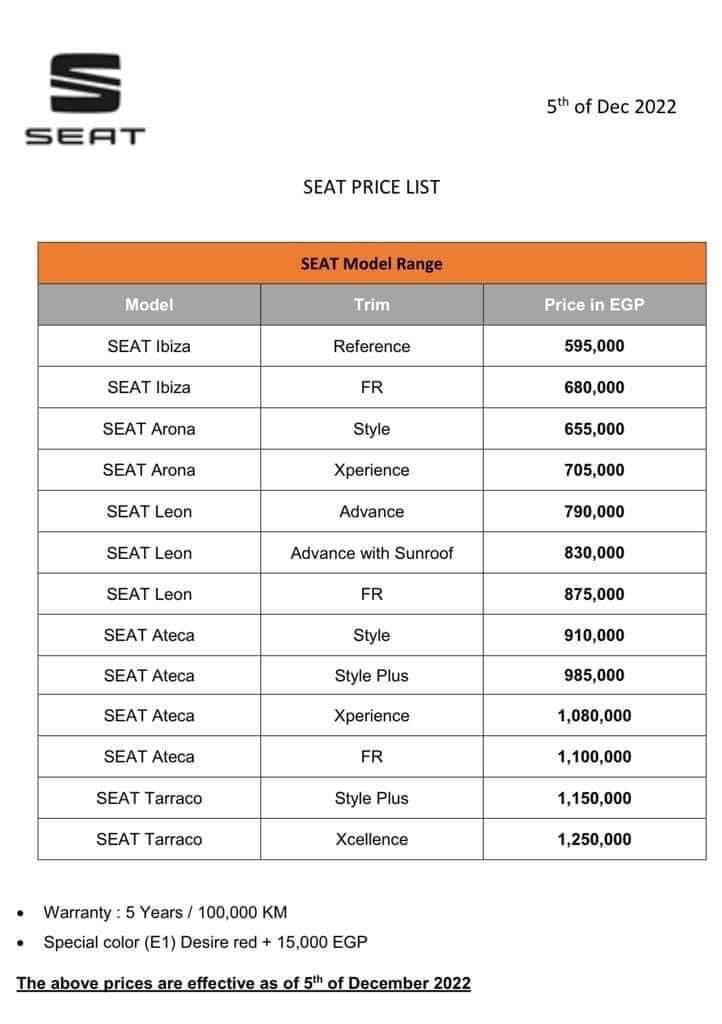Click the 1,100,000 Ateca FR price

(x=594, y=757)
